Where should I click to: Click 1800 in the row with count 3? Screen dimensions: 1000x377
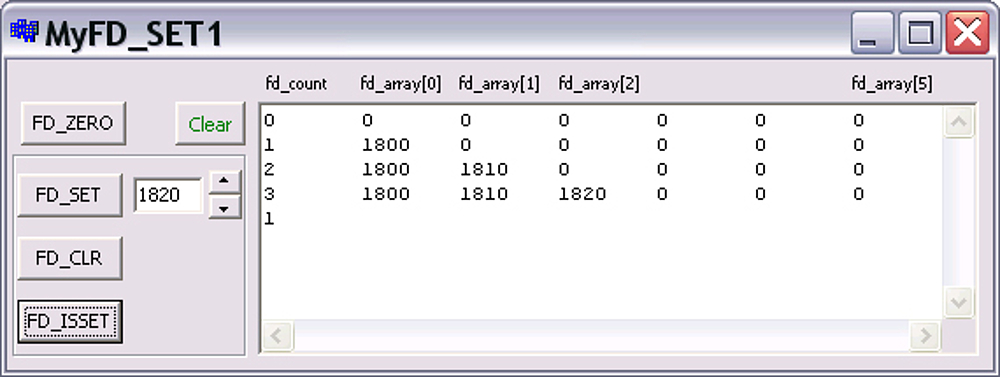click(385, 194)
